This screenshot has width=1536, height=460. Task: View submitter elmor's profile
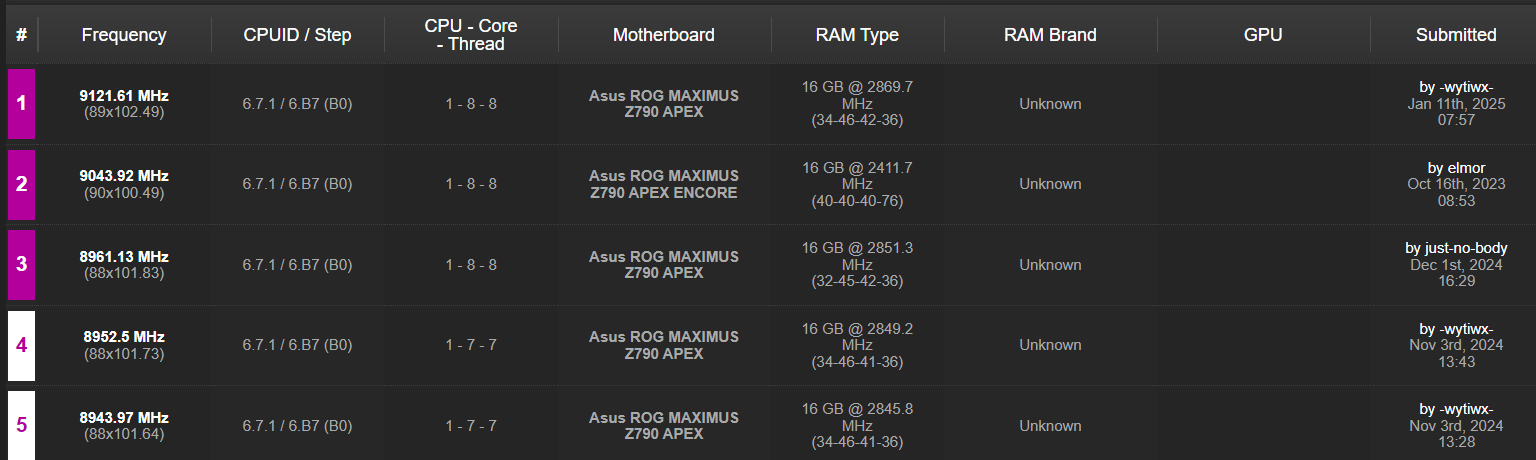pyautogui.click(x=1466, y=168)
